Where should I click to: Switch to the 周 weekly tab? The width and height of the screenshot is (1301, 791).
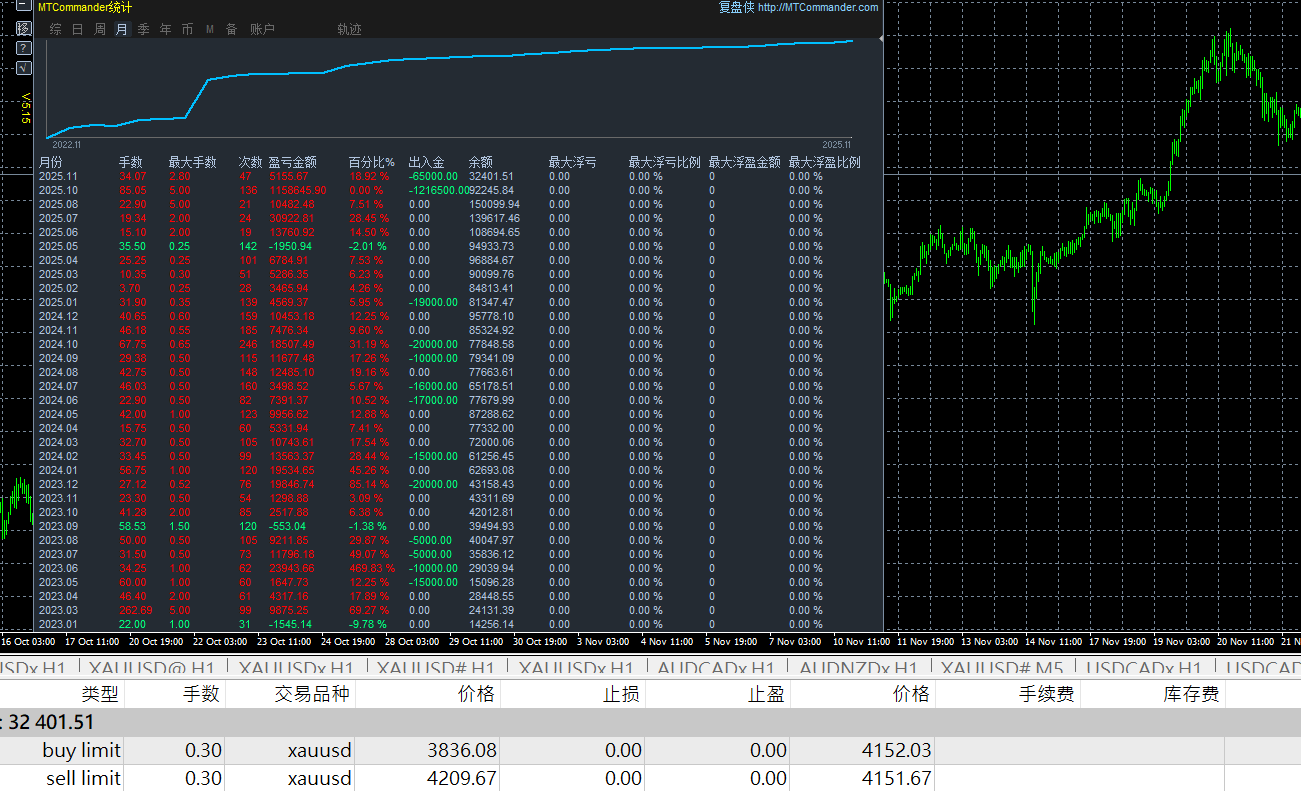[100, 30]
